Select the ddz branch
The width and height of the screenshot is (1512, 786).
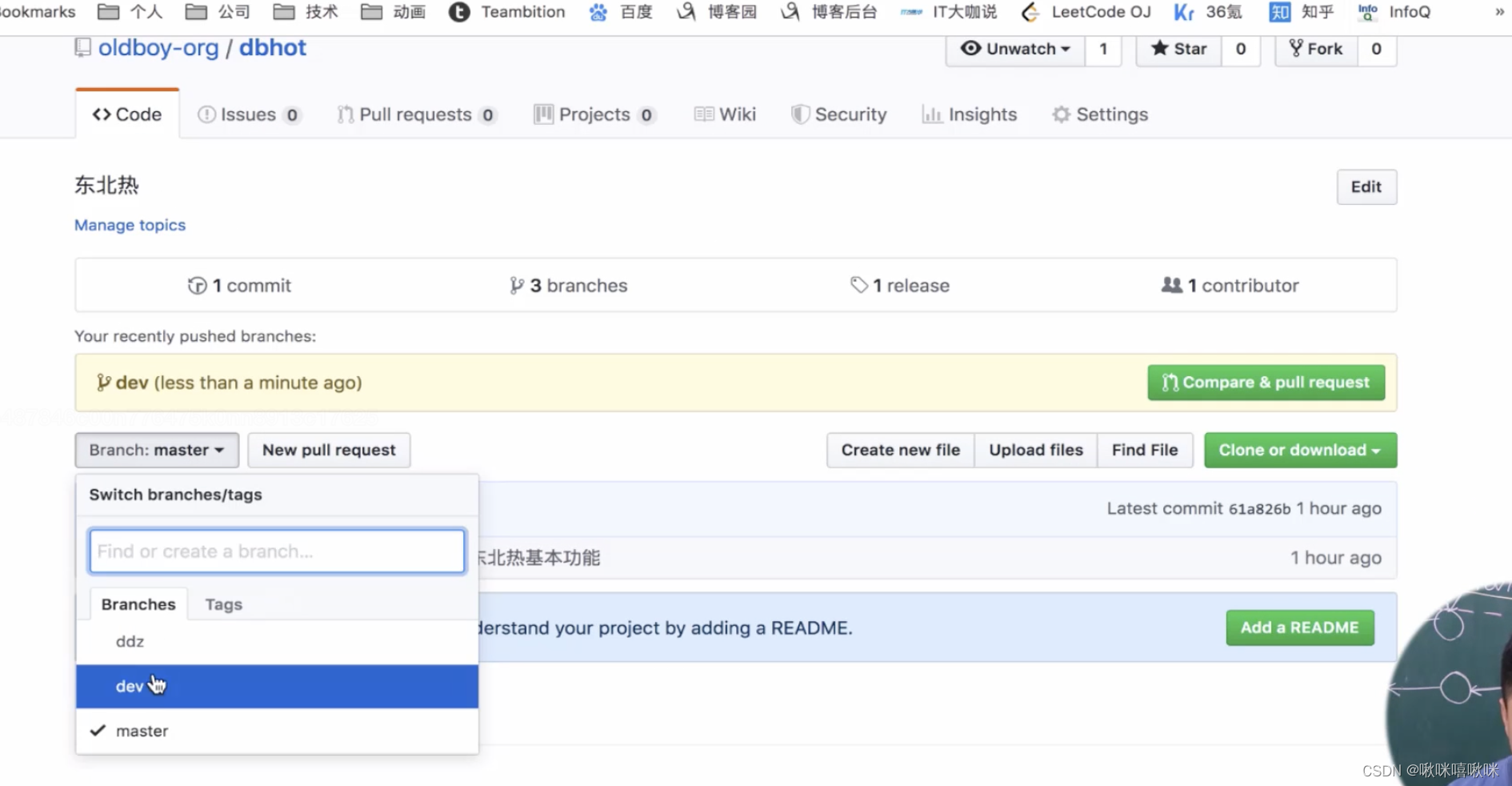277,642
